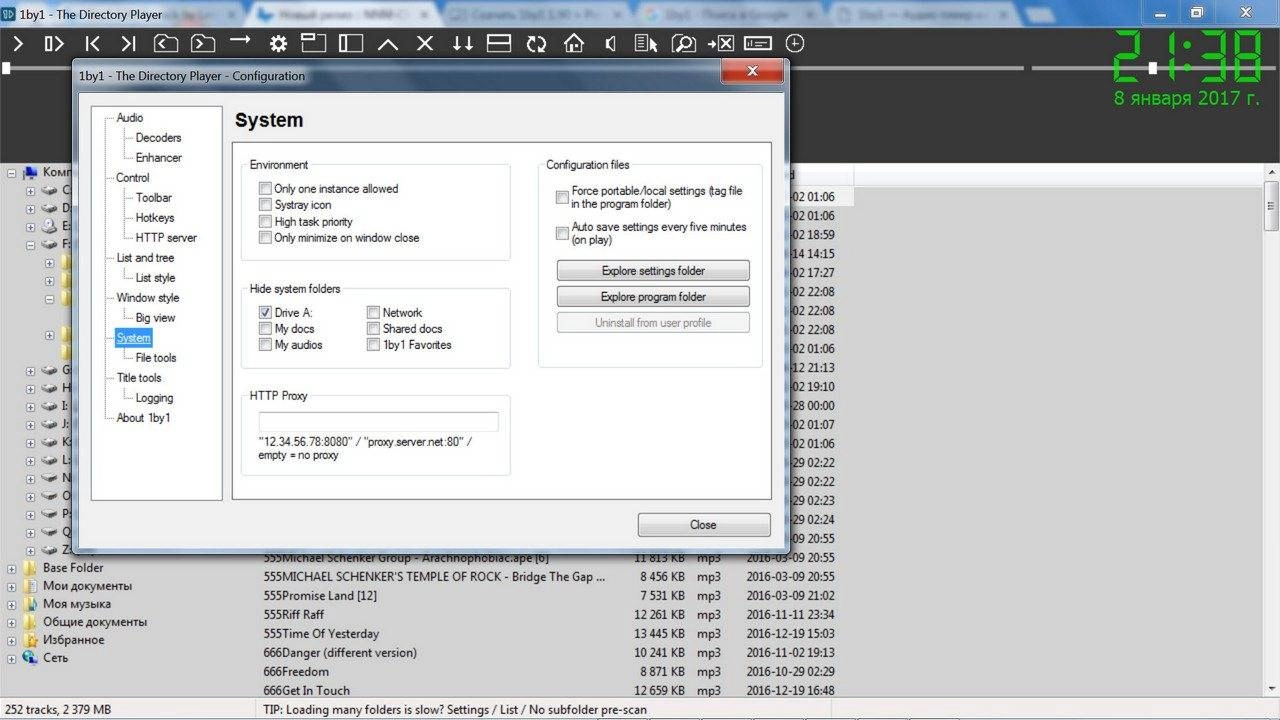Click the Play arrow icon in toolbar
The image size is (1280, 720).
click(x=19, y=44)
